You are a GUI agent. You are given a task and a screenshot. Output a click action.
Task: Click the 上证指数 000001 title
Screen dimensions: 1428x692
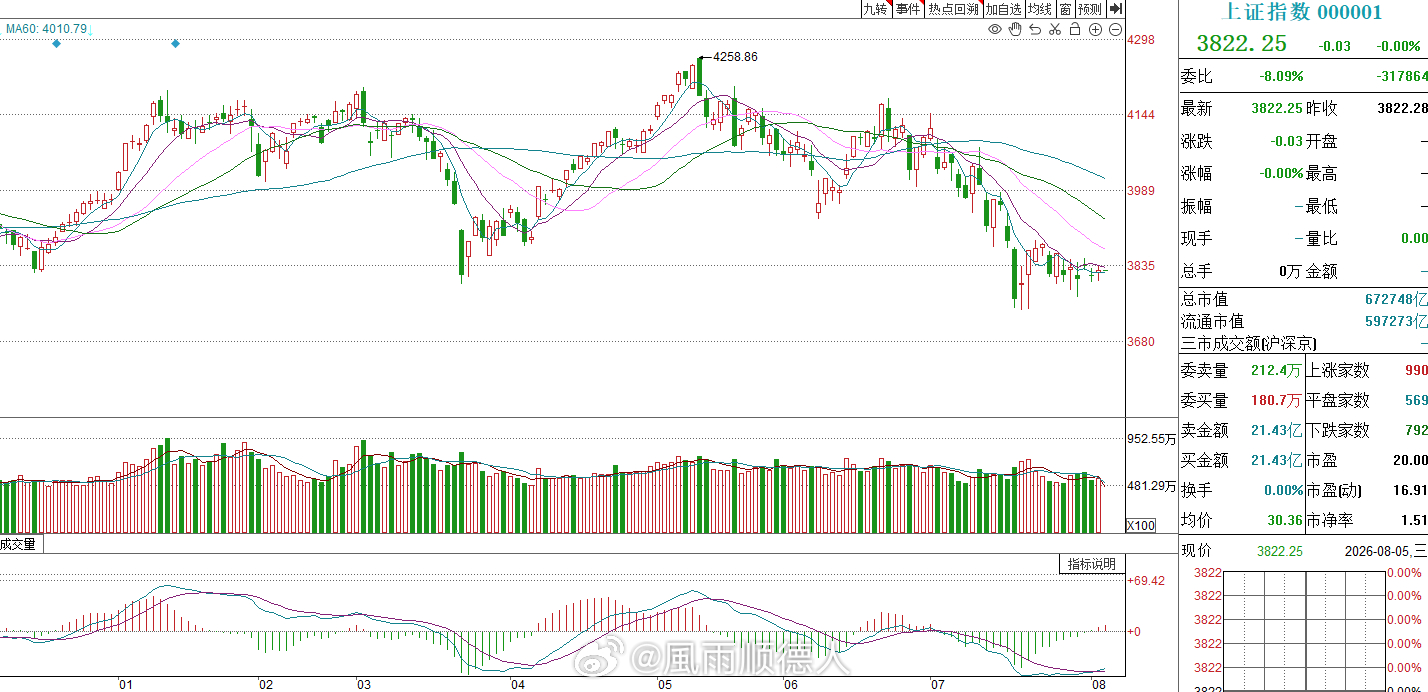[x=1303, y=12]
